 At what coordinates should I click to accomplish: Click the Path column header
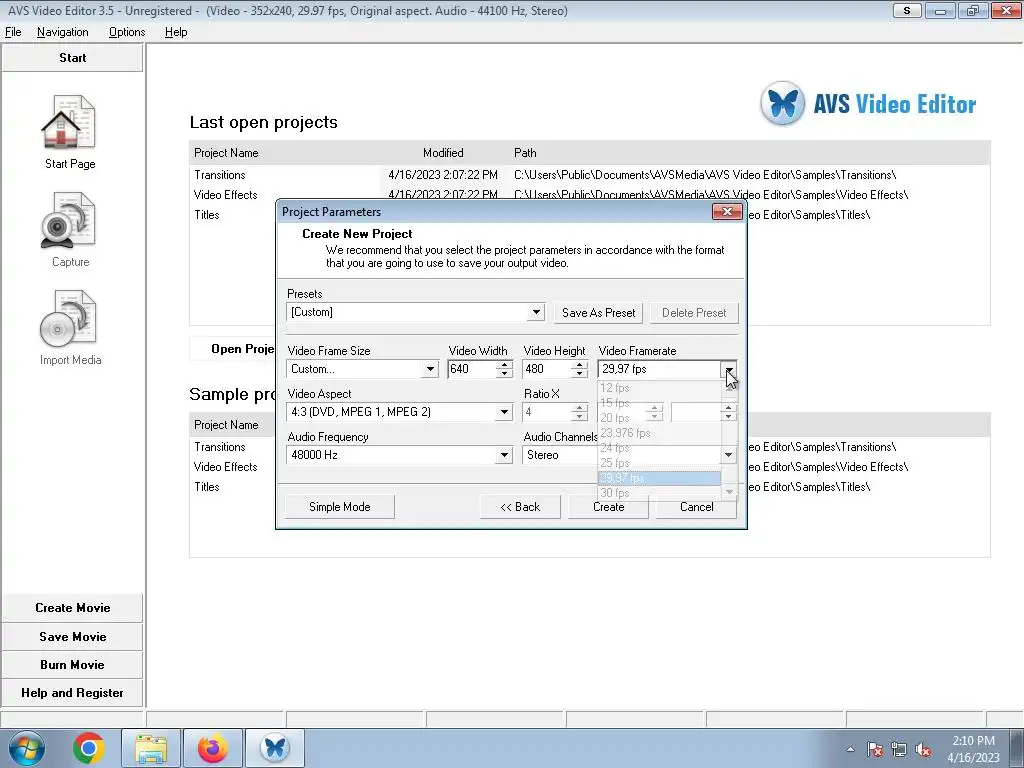tap(525, 153)
